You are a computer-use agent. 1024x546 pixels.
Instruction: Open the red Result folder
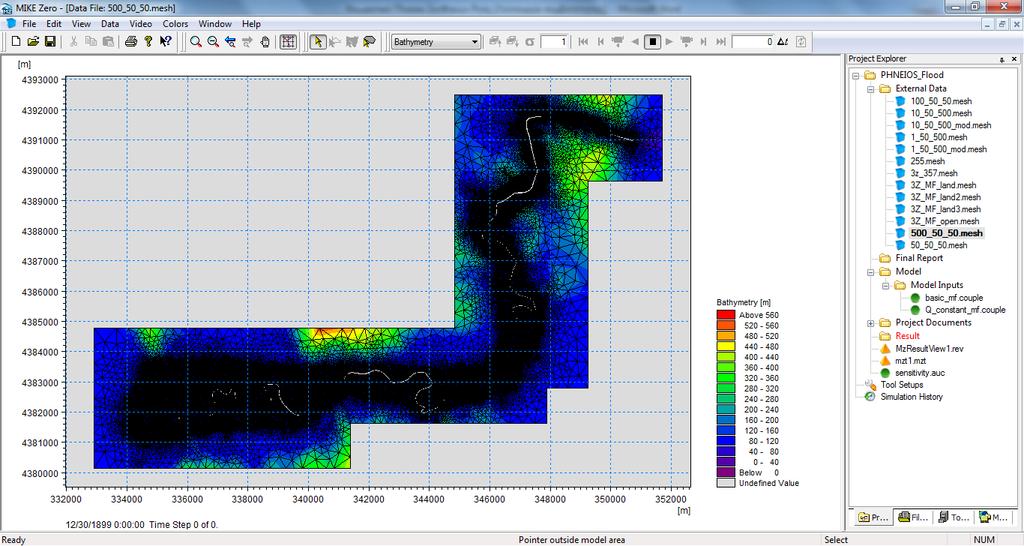907,336
